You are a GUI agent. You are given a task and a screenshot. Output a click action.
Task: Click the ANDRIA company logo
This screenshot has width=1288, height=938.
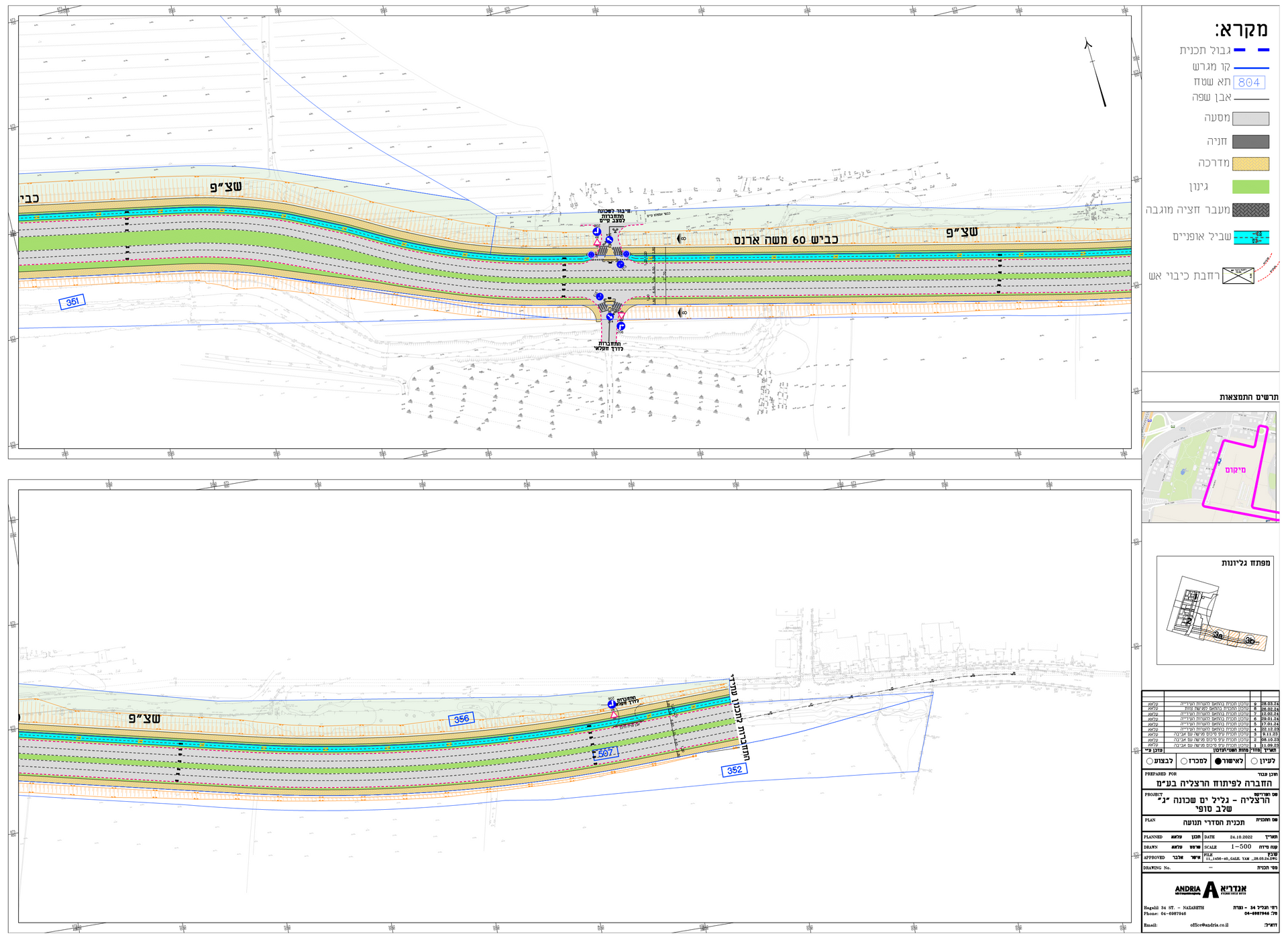(x=1210, y=890)
